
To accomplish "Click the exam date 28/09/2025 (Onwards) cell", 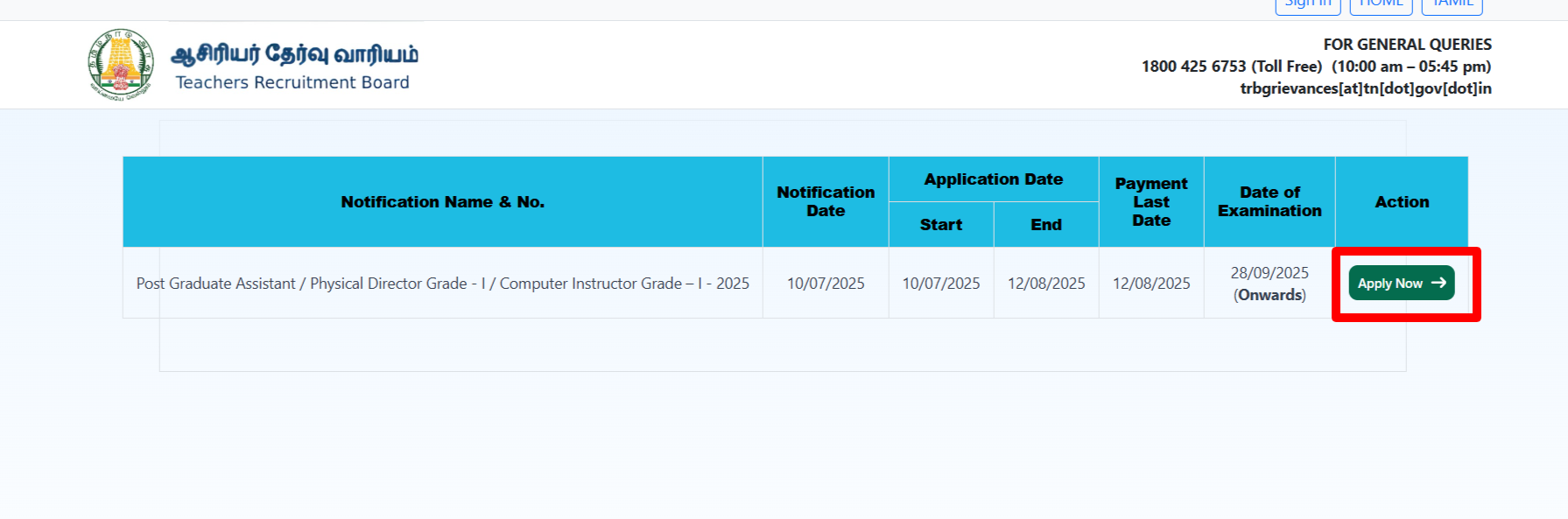I will pyautogui.click(x=1269, y=284).
